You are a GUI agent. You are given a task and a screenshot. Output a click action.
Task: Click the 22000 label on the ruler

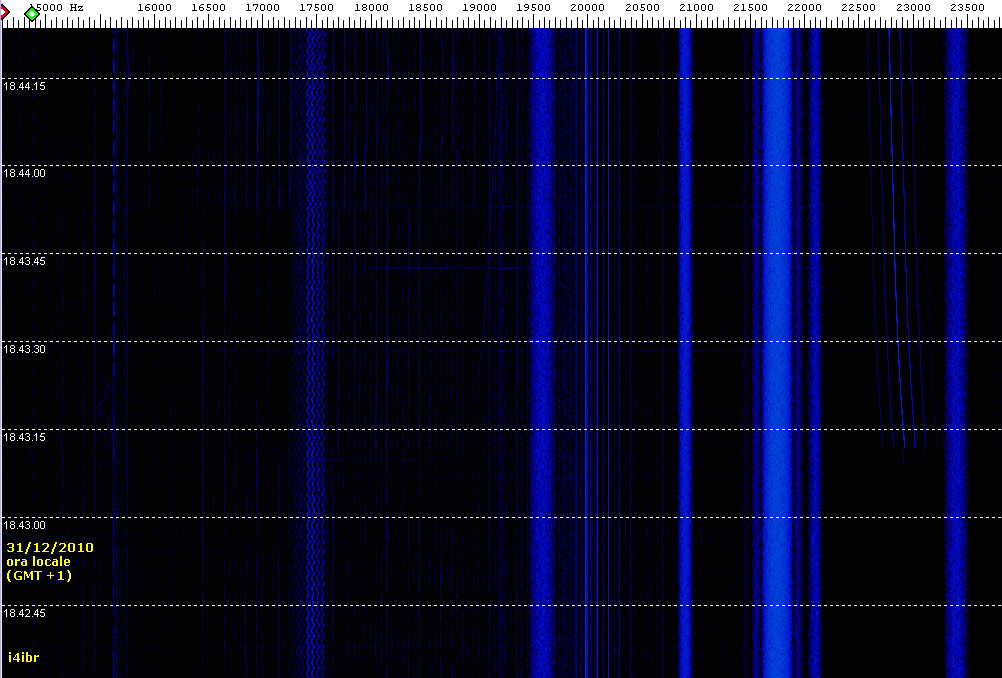pyautogui.click(x=804, y=7)
